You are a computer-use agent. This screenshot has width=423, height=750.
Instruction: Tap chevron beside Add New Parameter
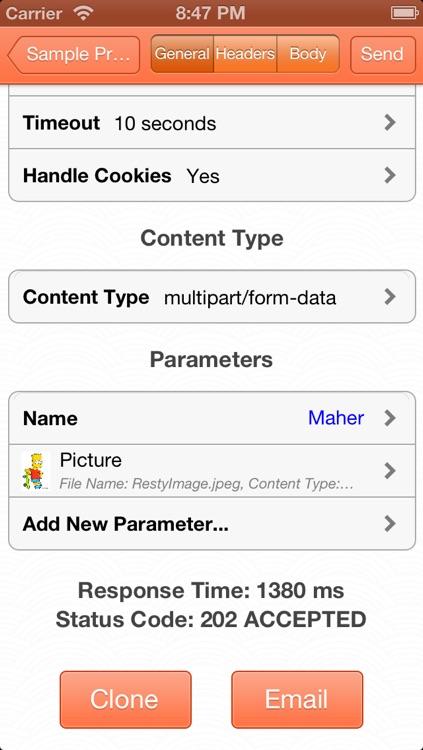pyautogui.click(x=390, y=524)
